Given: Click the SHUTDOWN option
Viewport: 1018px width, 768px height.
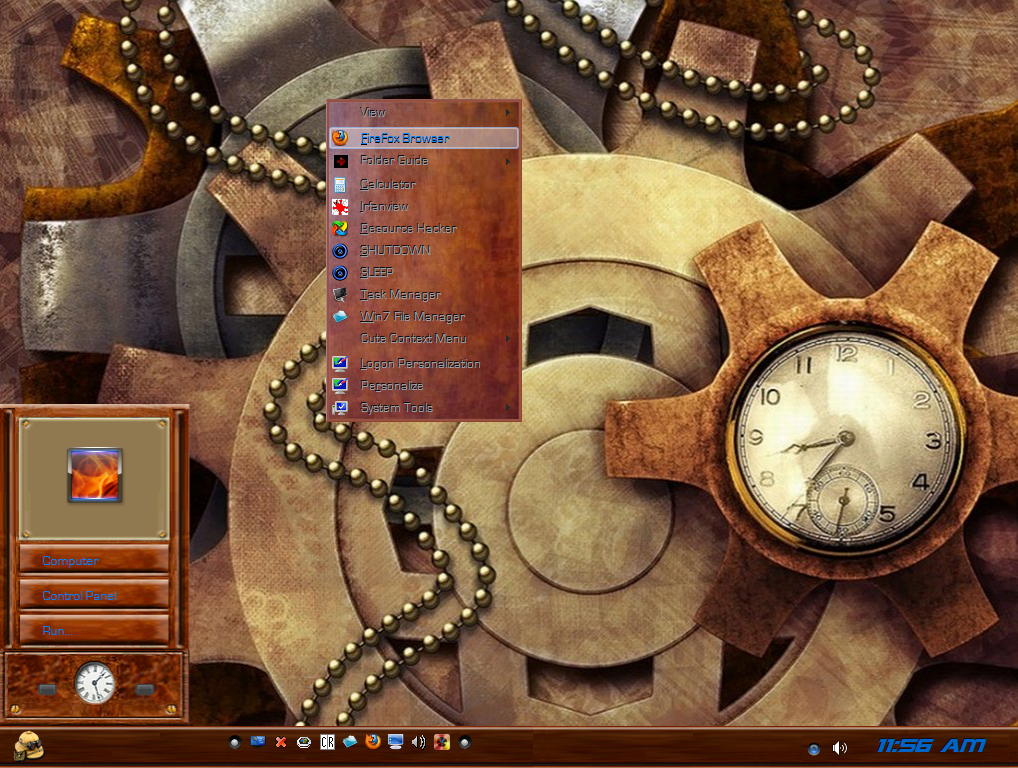Looking at the screenshot, I should 388,250.
